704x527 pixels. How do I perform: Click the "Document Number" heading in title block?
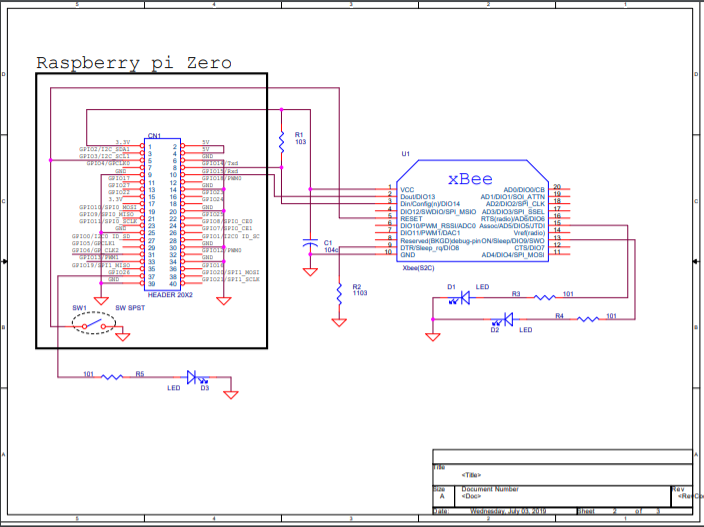click(x=490, y=489)
